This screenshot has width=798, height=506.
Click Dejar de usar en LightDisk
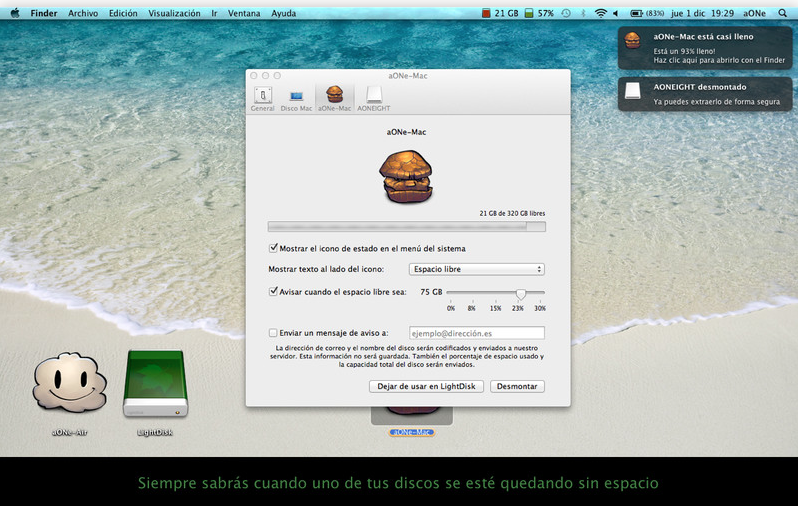(426, 386)
